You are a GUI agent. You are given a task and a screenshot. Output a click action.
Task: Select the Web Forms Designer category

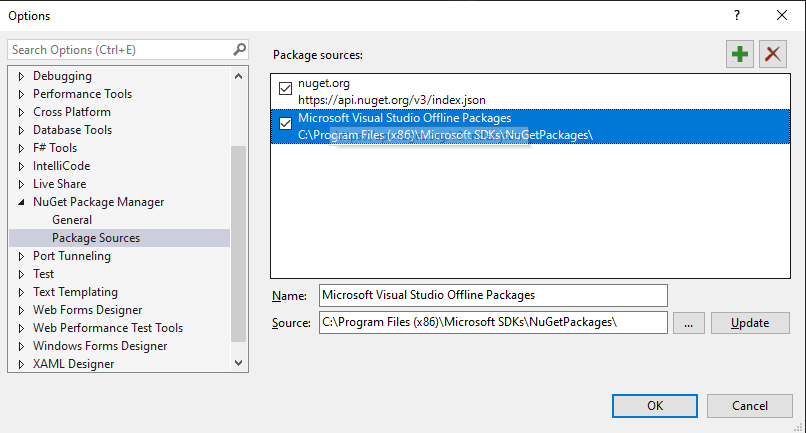(87, 310)
